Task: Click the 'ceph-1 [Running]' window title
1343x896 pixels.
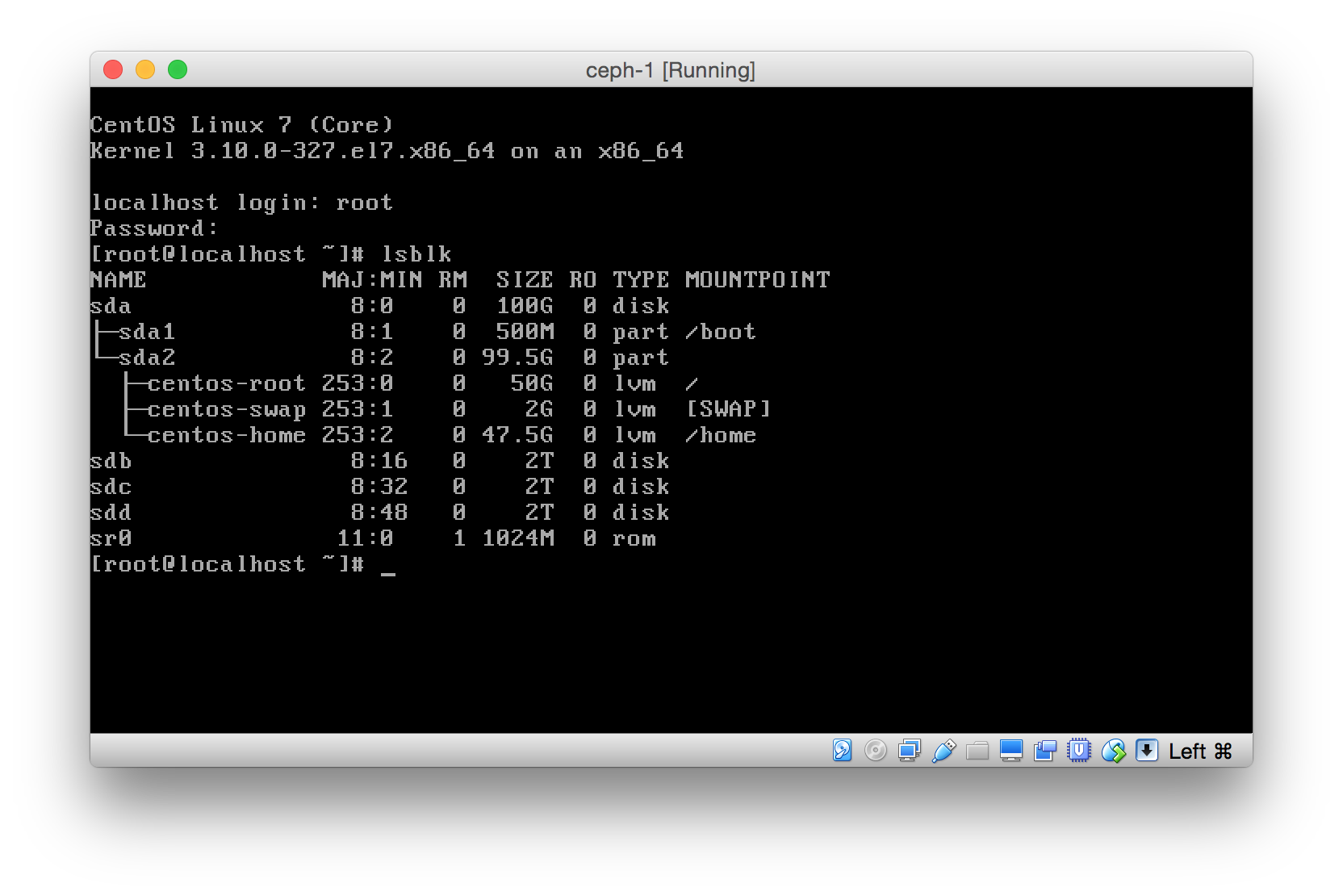Action: (671, 70)
